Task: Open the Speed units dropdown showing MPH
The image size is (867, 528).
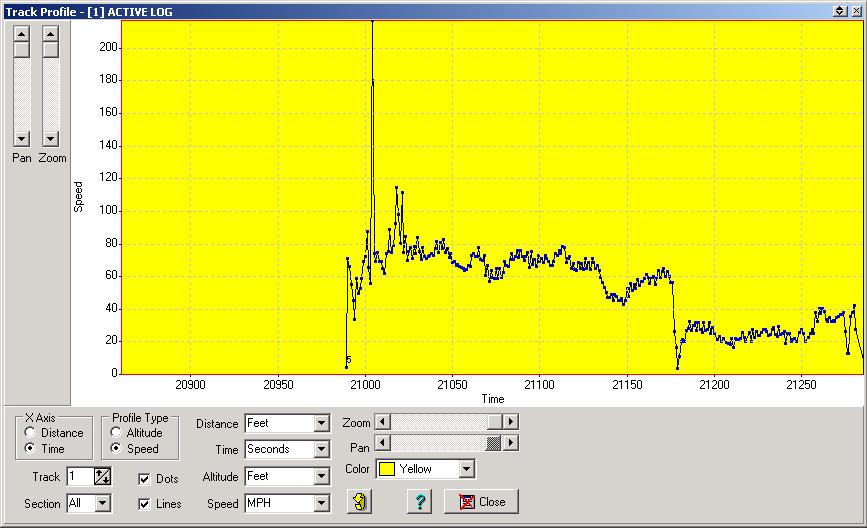Action: 320,504
